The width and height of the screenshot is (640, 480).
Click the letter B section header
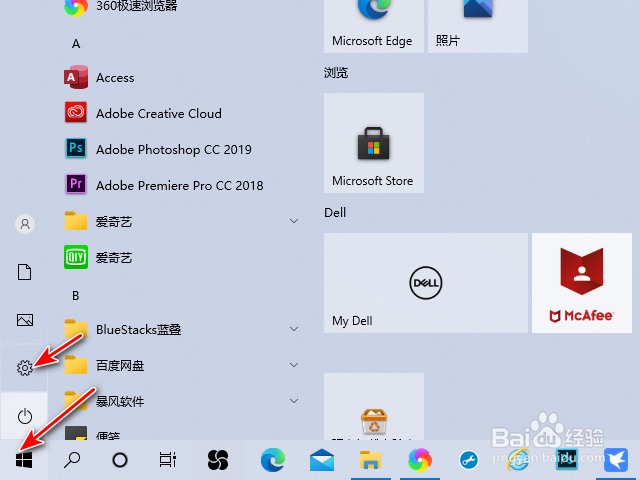[x=76, y=296]
